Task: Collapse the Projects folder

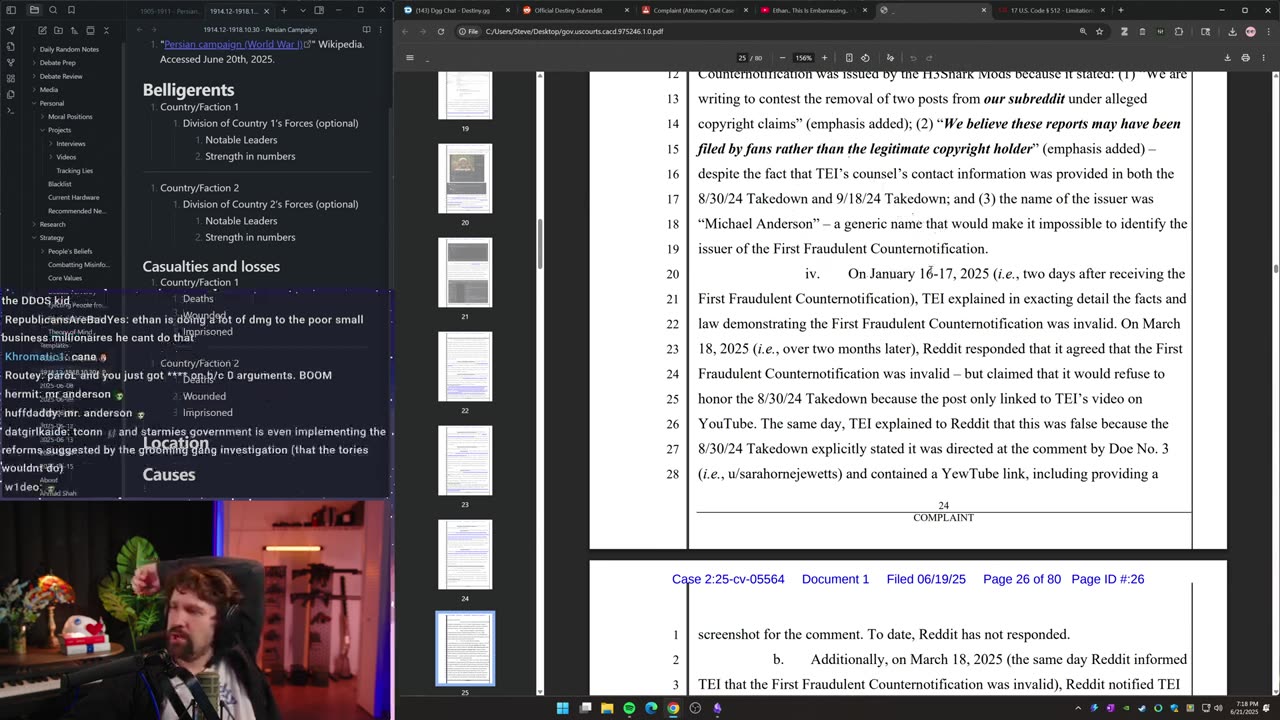Action: tap(59, 130)
